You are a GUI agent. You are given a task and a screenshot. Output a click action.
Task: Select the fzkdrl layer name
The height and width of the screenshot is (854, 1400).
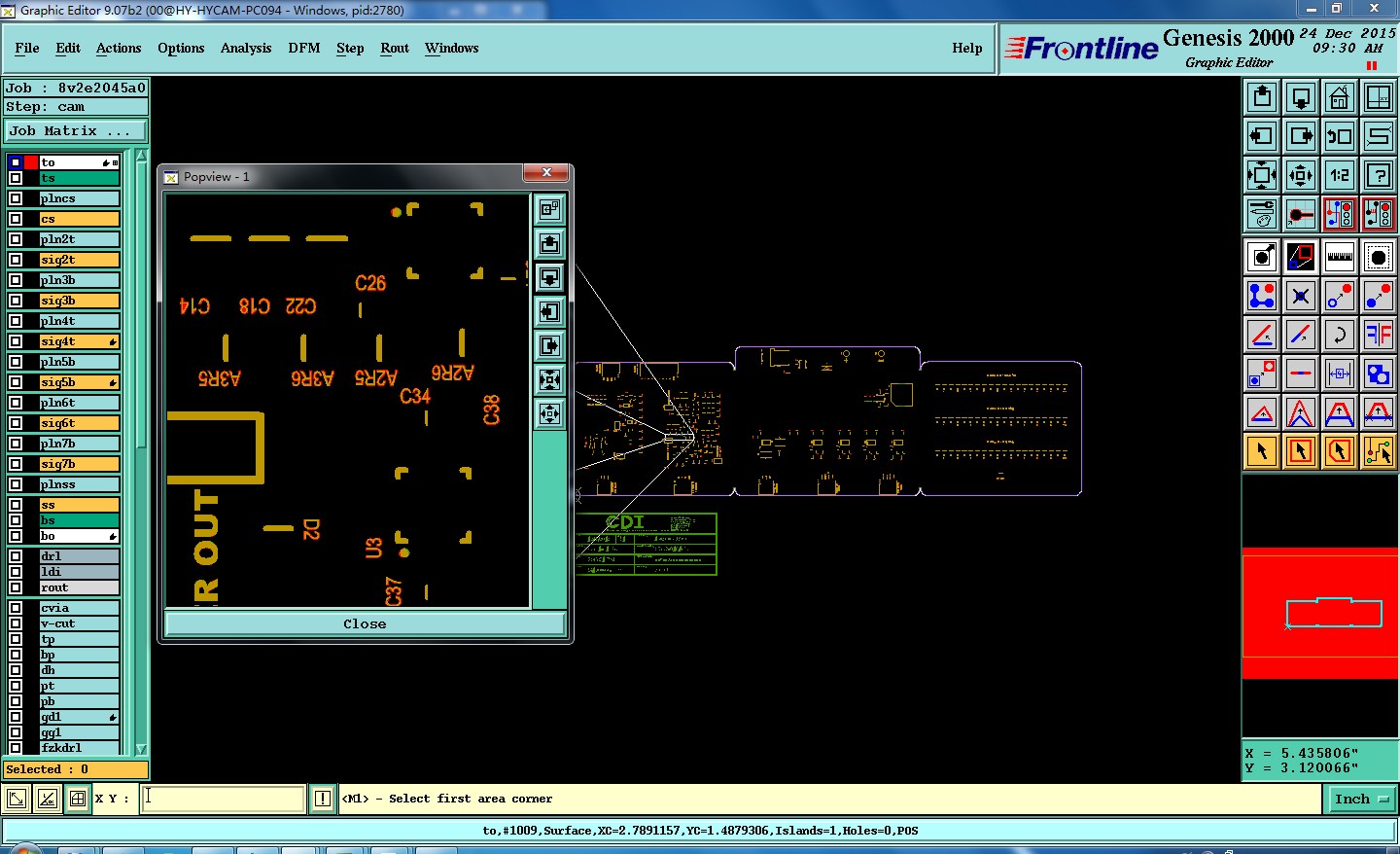[x=79, y=748]
